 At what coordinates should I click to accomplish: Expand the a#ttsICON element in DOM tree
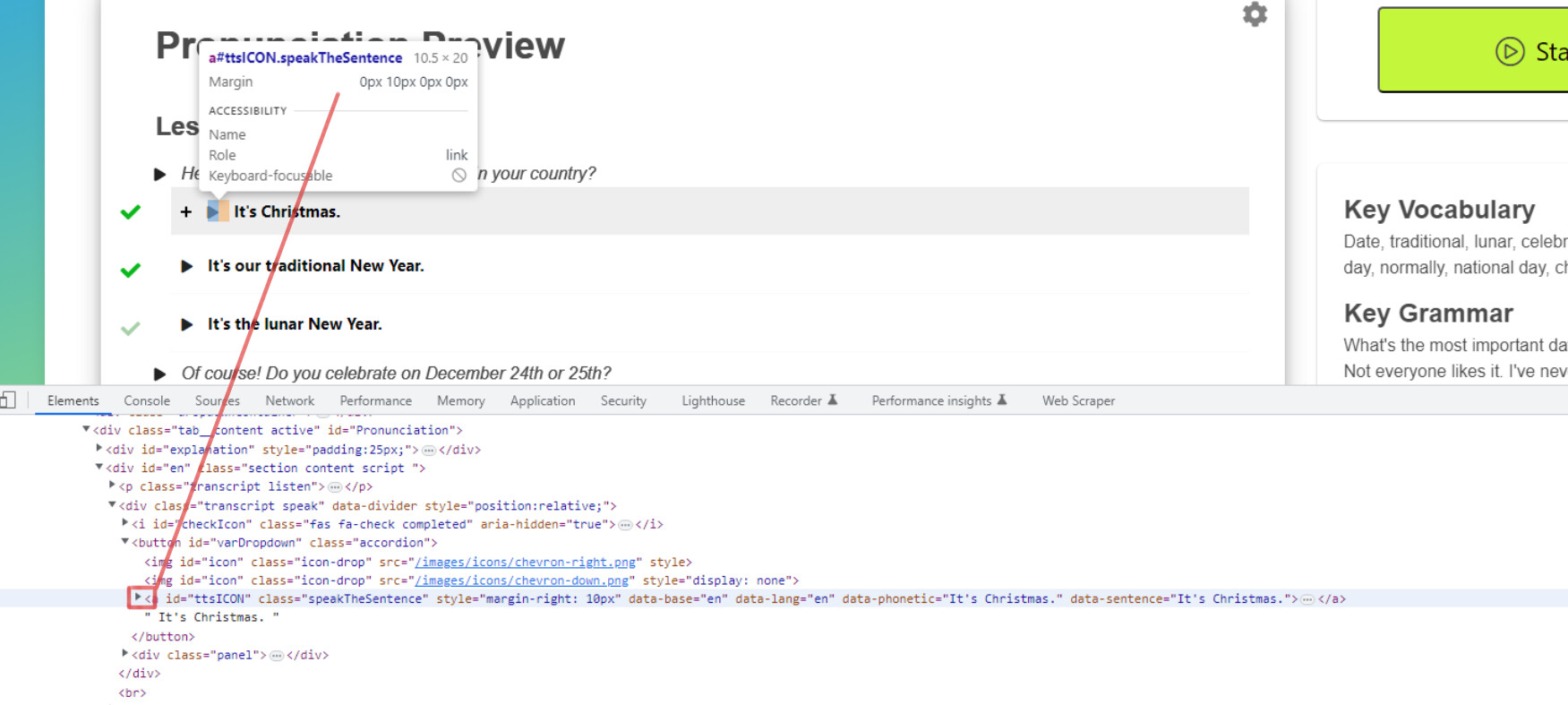tap(137, 598)
